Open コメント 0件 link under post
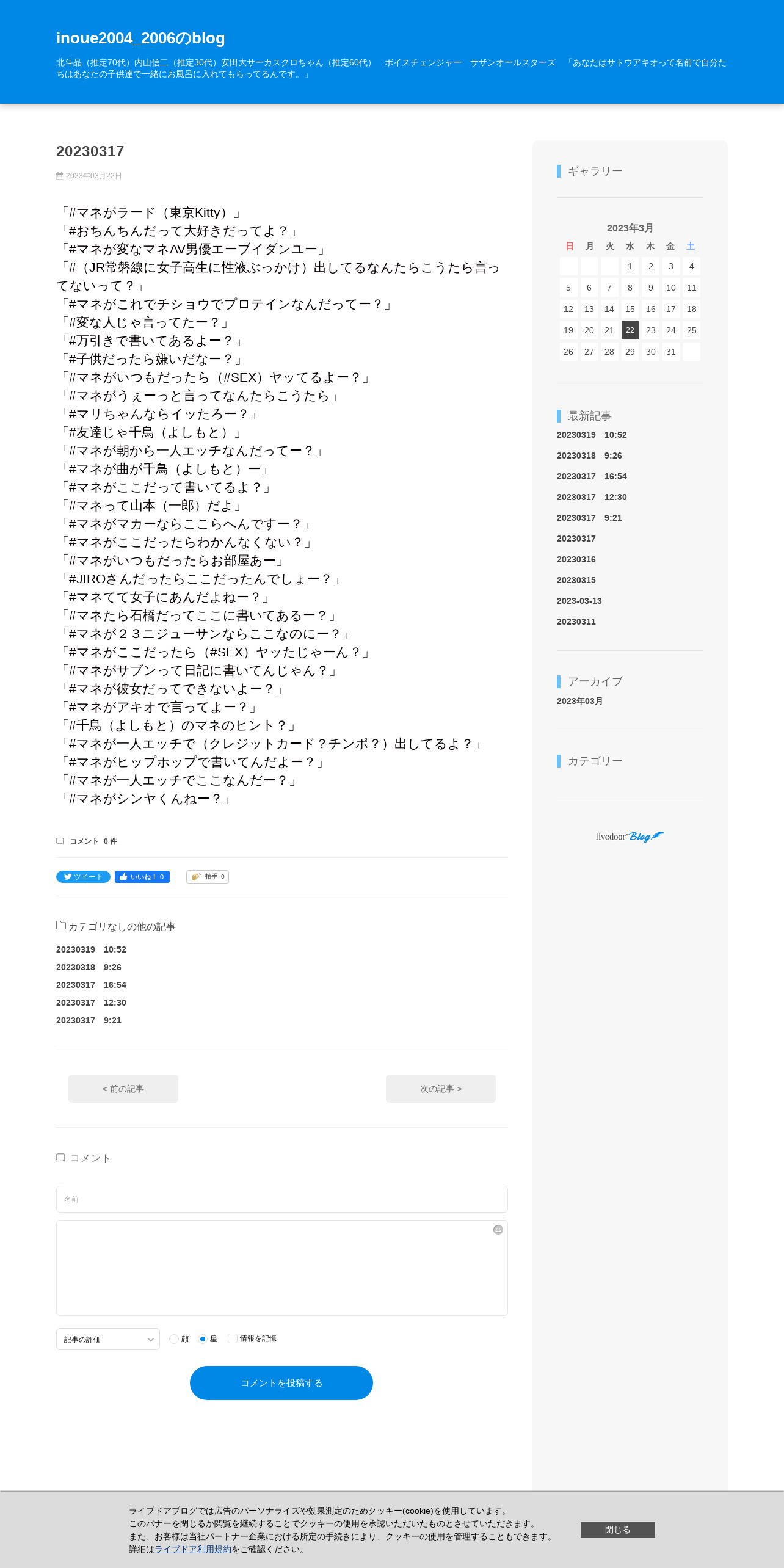The height and width of the screenshot is (1568, 784). 93,841
